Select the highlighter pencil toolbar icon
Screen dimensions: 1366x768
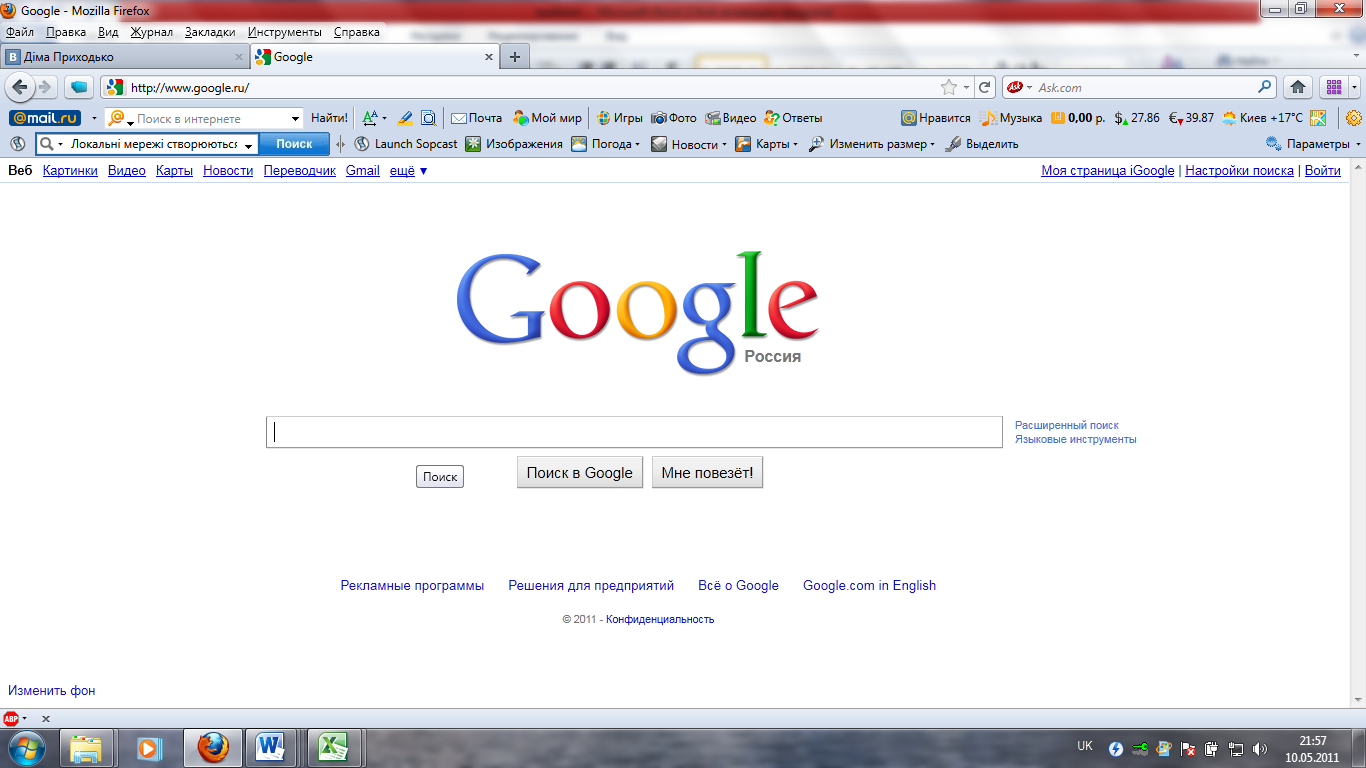(x=405, y=118)
